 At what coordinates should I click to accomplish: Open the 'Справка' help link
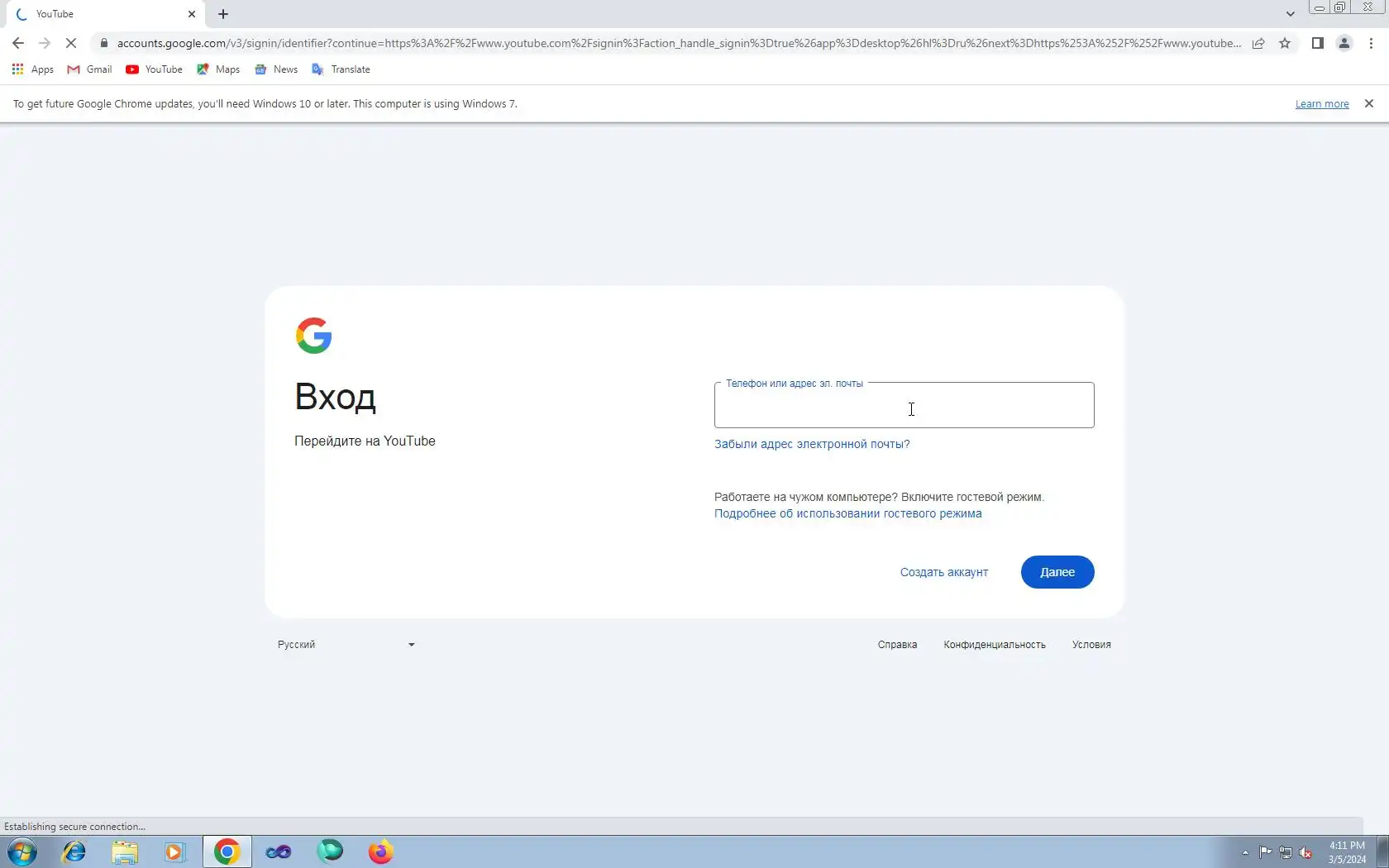coord(897,645)
